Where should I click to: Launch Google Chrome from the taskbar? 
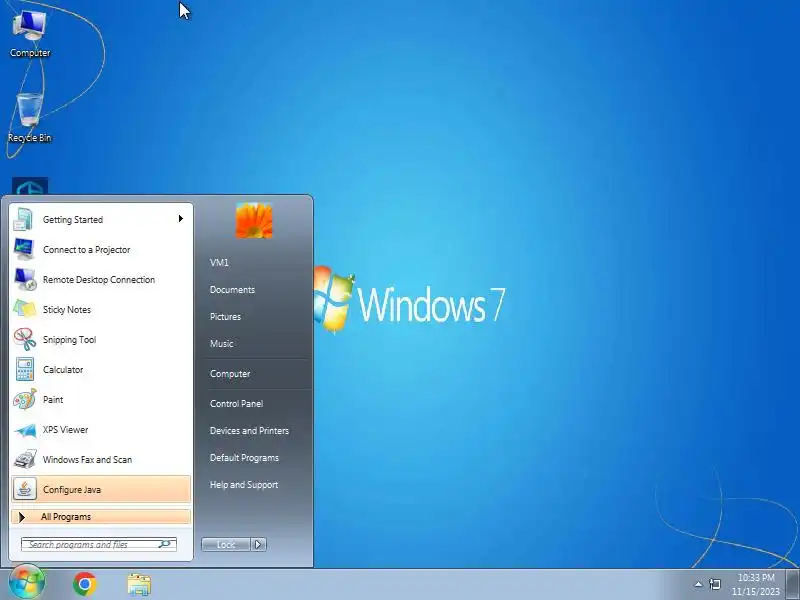85,584
